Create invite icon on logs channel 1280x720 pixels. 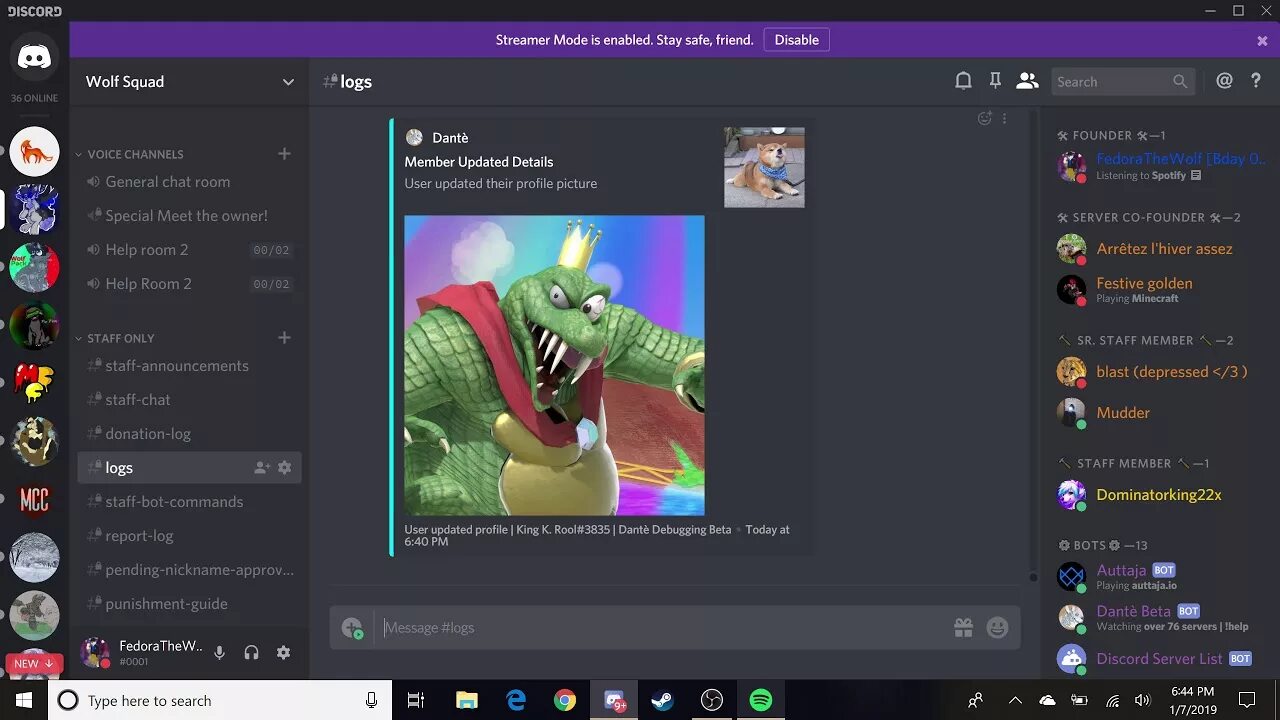[x=262, y=467]
